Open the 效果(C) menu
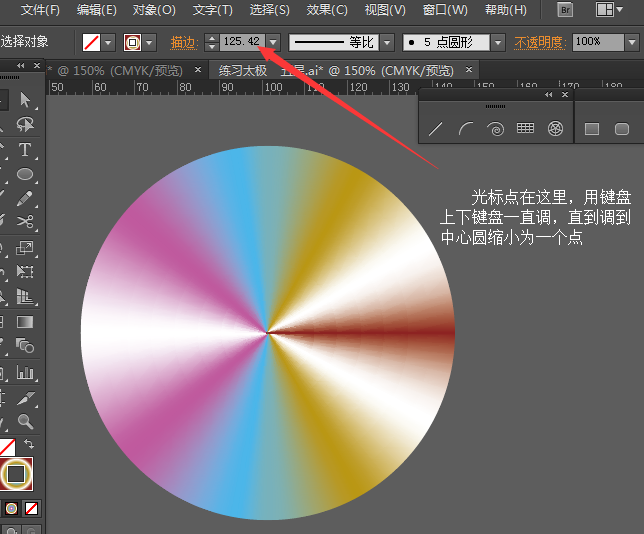The width and height of the screenshot is (644, 534). pyautogui.click(x=327, y=10)
